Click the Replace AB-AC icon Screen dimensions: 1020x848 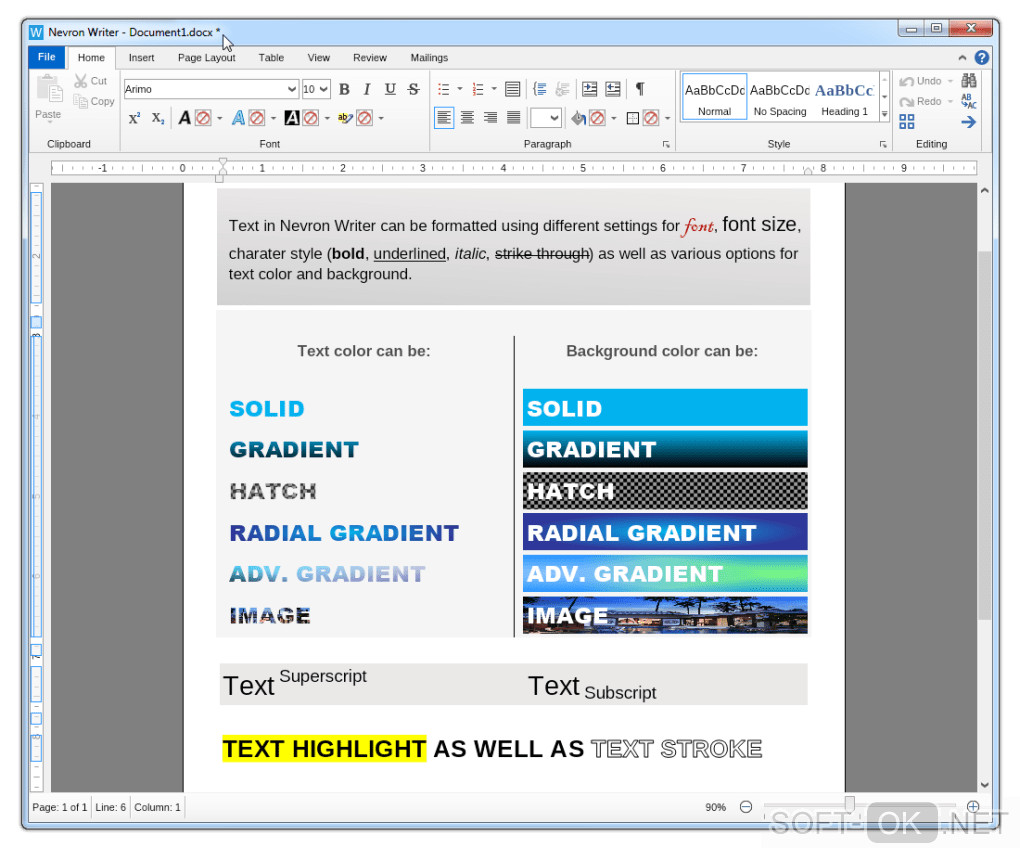tap(969, 101)
